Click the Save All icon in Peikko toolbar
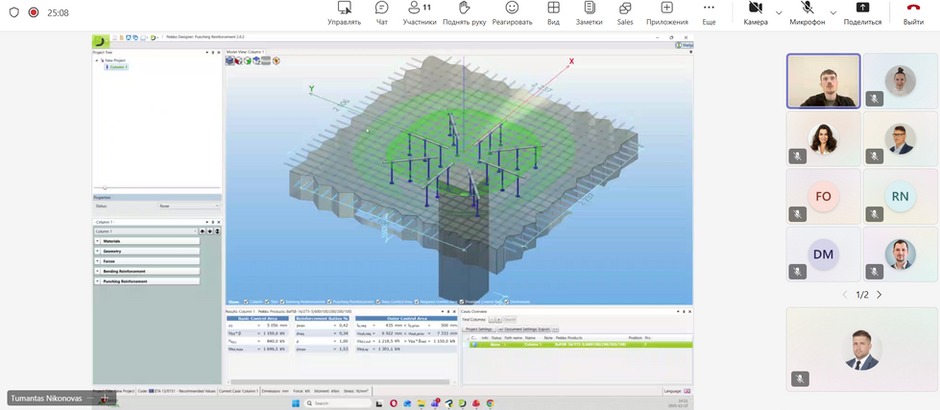 135,37
